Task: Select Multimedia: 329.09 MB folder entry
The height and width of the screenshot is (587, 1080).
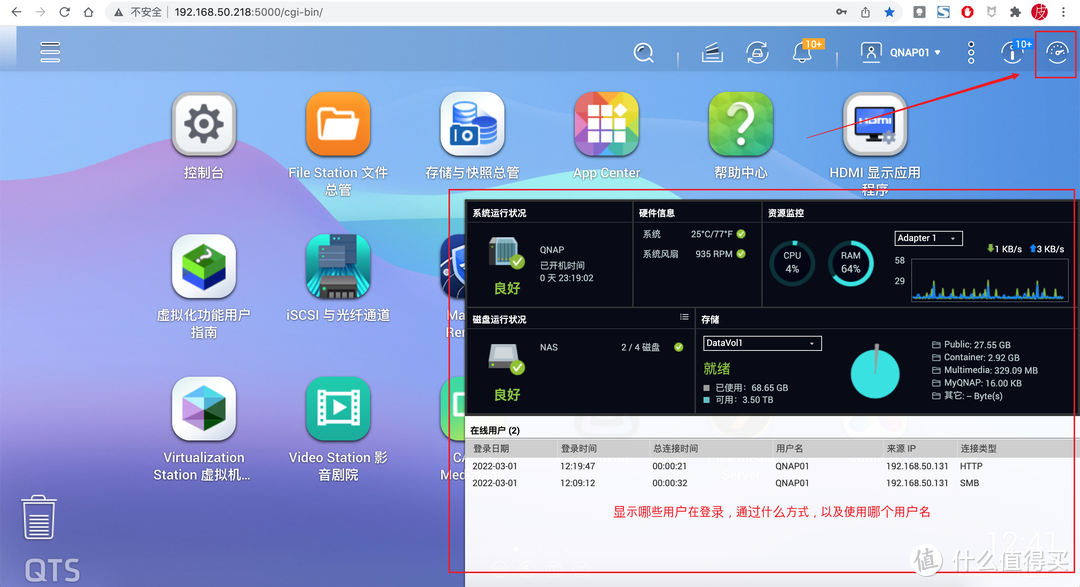Action: coord(984,370)
